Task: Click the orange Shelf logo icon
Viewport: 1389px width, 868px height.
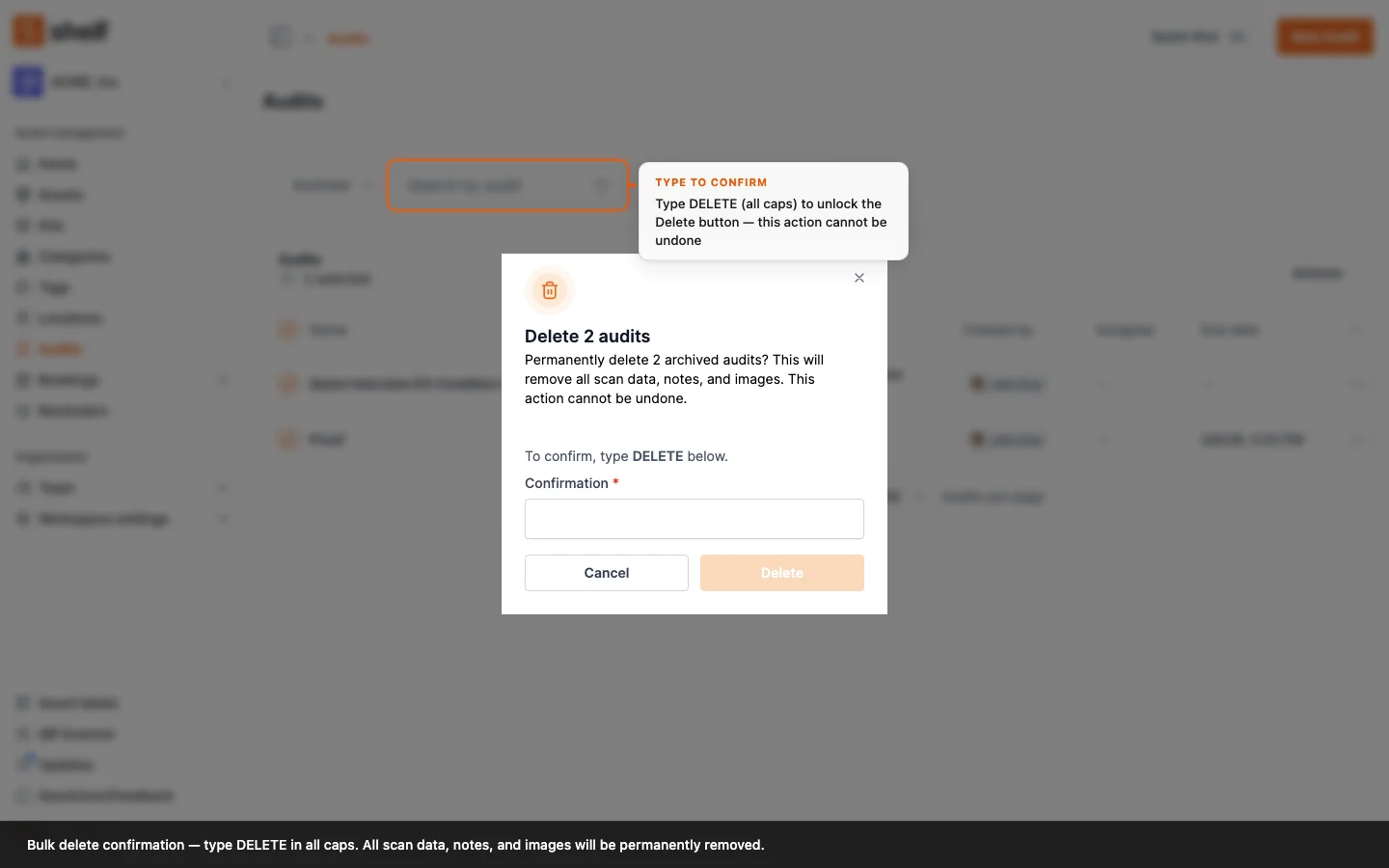Action: click(28, 31)
